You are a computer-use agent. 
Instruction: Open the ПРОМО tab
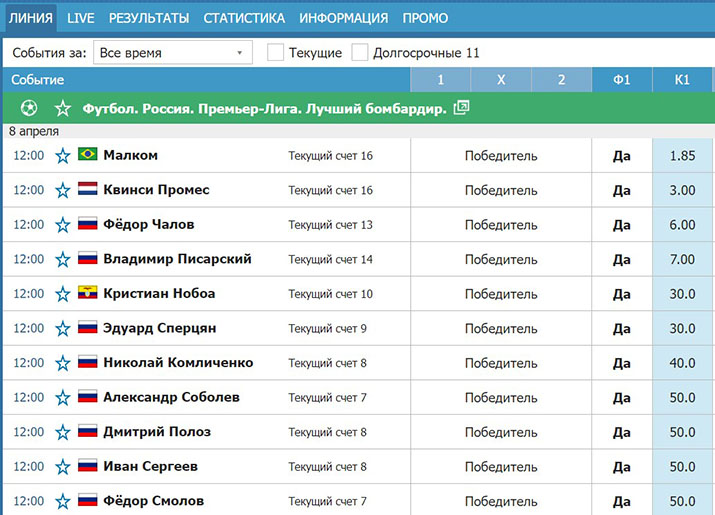tap(425, 18)
